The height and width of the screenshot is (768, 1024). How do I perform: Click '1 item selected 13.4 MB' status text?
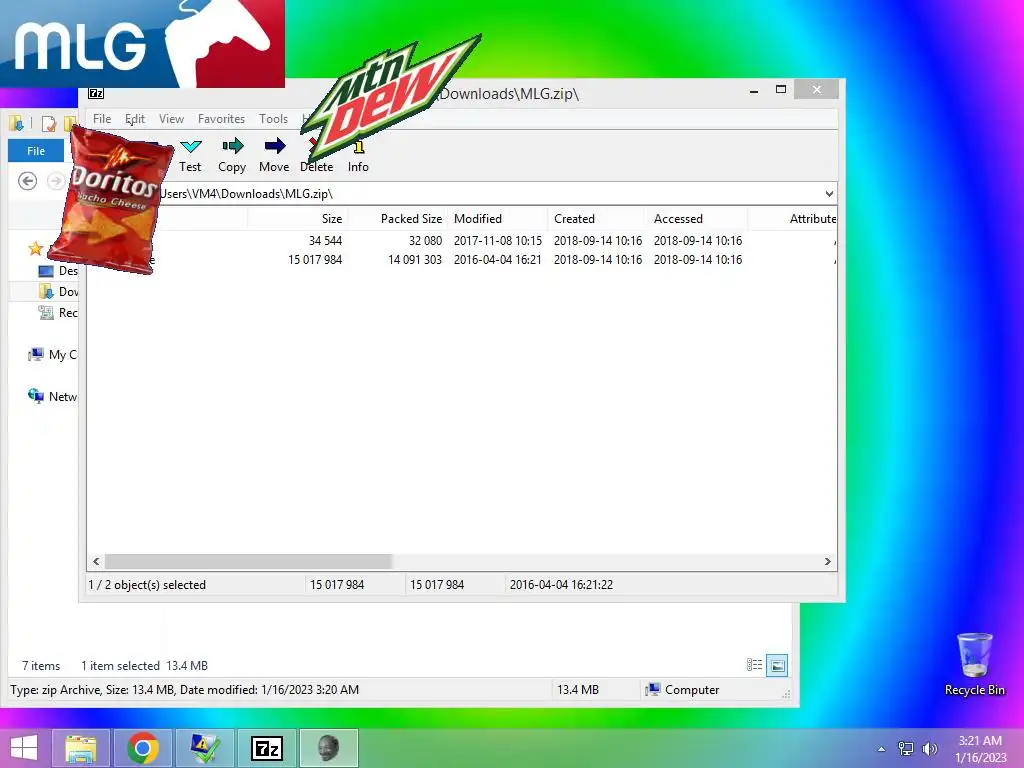point(144,666)
